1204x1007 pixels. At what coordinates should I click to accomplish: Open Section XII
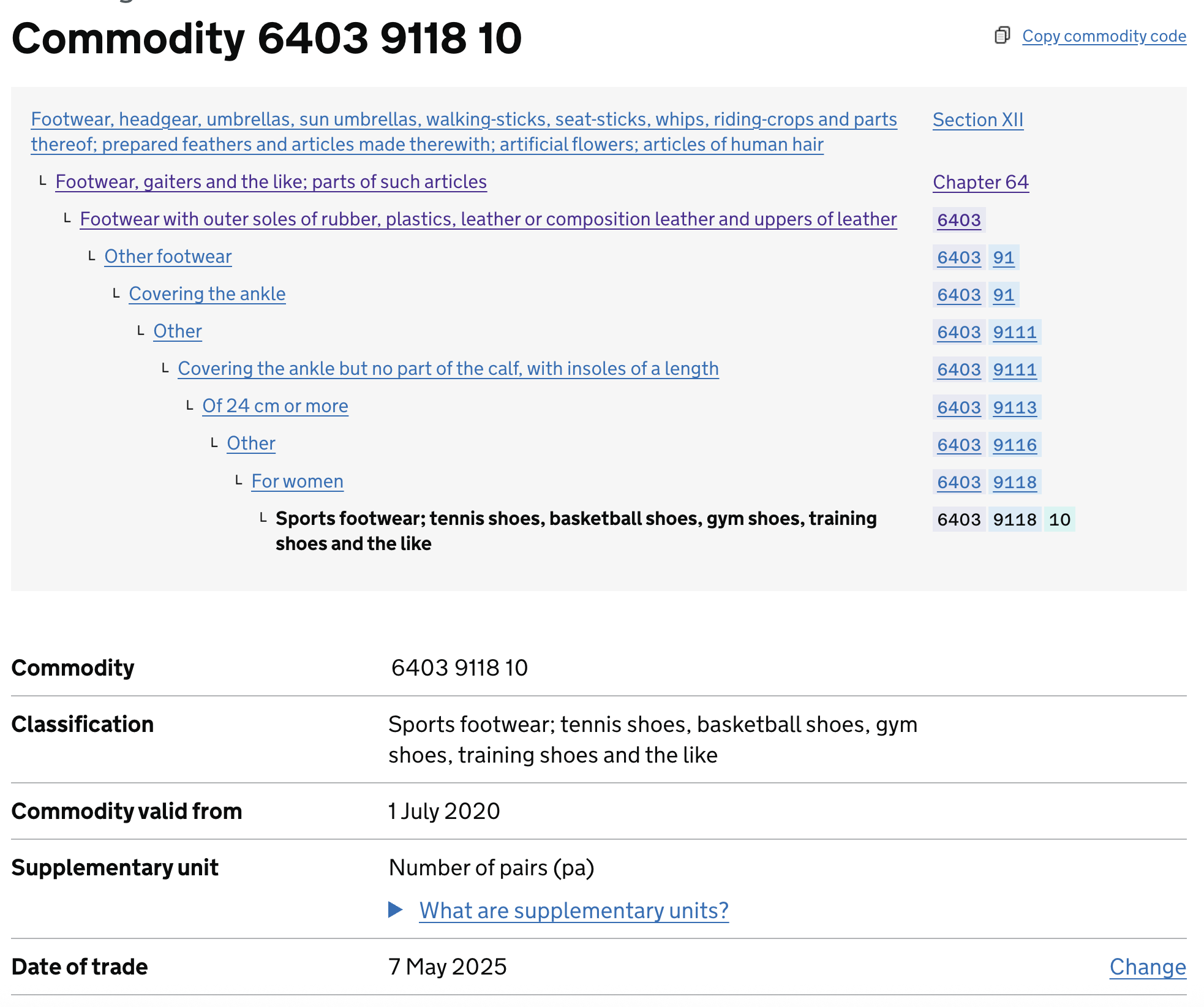tap(977, 120)
